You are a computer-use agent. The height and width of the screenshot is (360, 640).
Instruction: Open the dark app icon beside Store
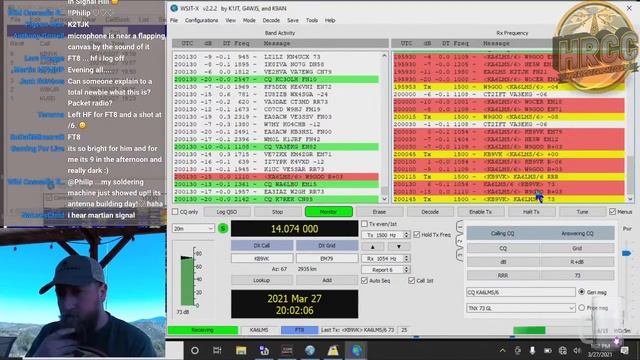287,350
